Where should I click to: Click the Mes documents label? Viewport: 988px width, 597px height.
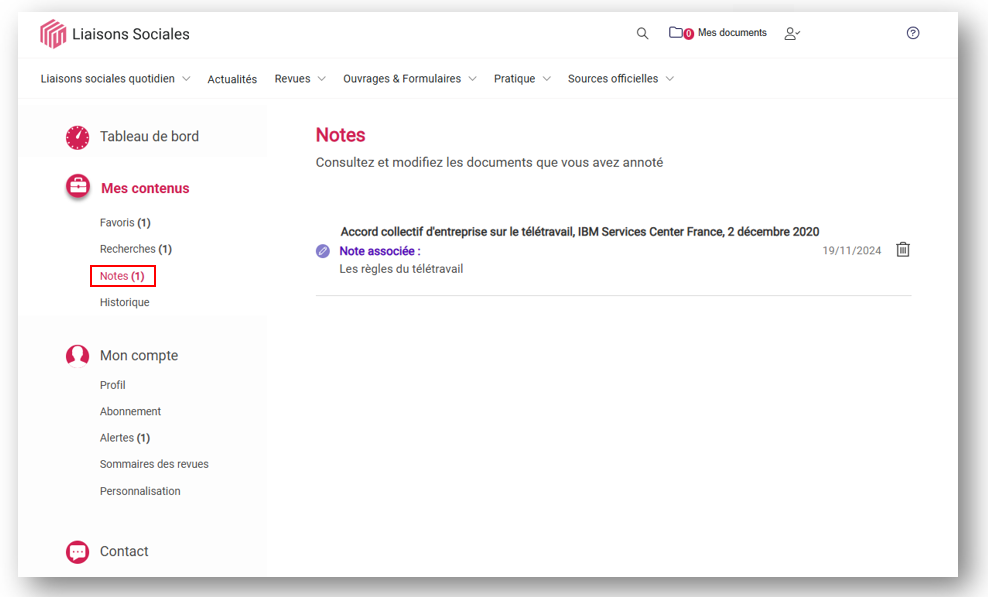732,33
